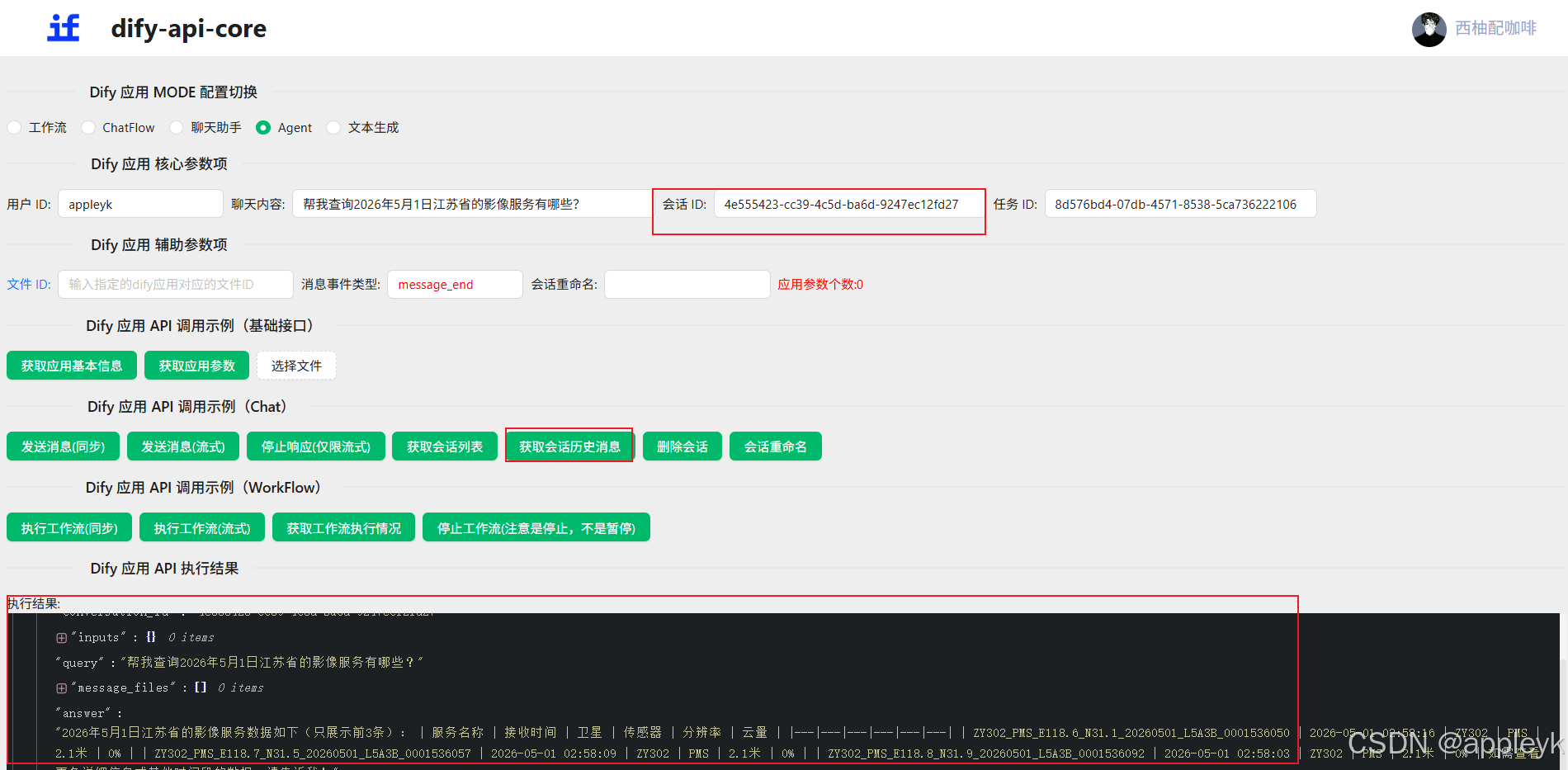Select the 文本生成 radio option
This screenshot has height=770, width=1568.
(333, 128)
